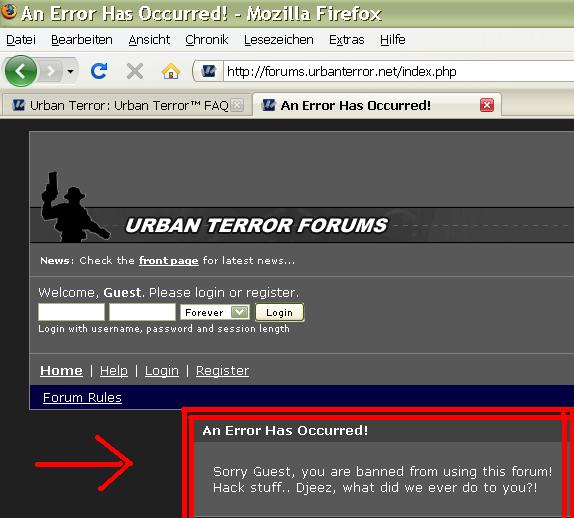Go back with the green arrow button
The height and width of the screenshot is (518, 574).
point(20,71)
